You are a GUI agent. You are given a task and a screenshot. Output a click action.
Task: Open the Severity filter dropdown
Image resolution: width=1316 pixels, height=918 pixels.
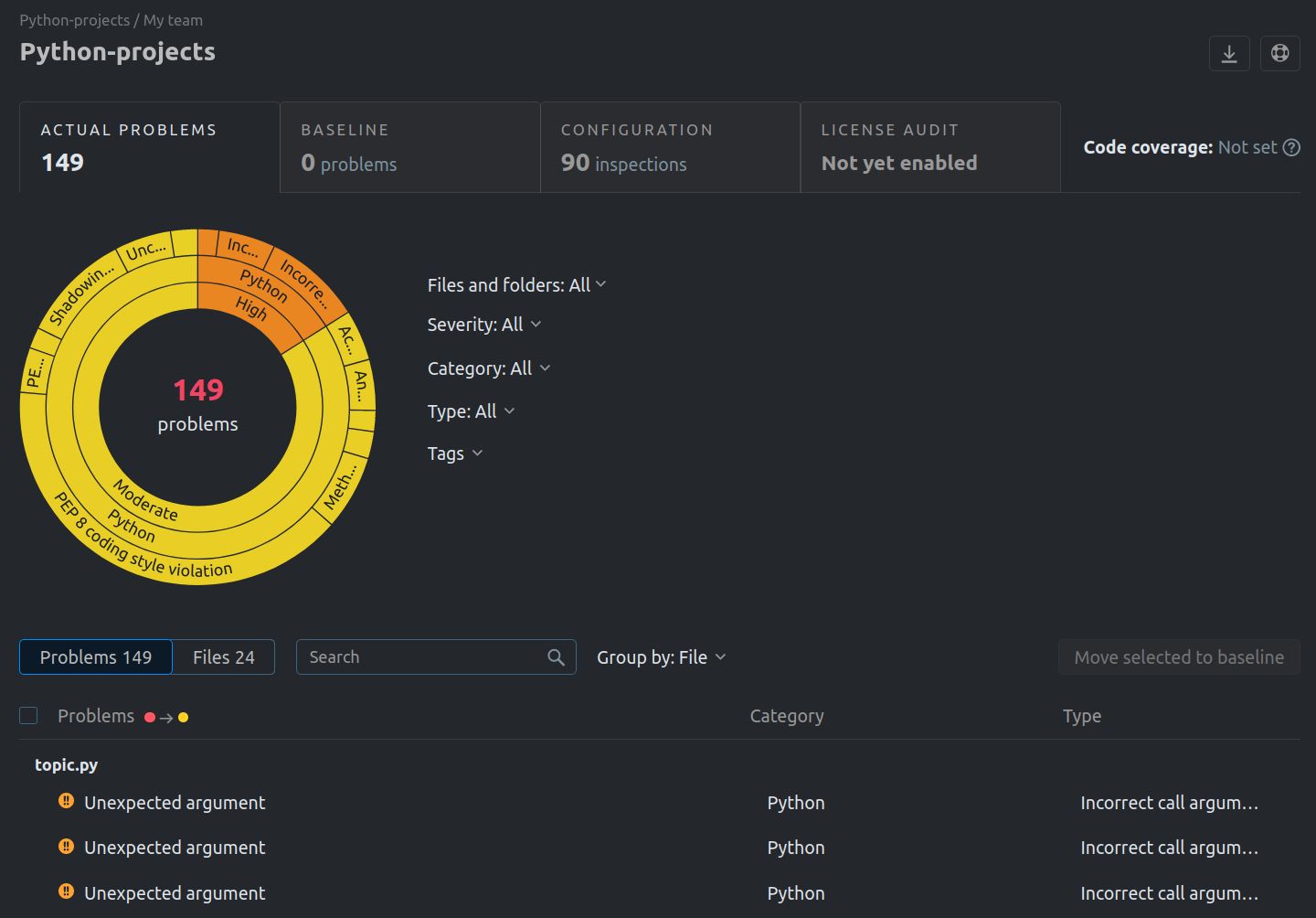pos(484,325)
